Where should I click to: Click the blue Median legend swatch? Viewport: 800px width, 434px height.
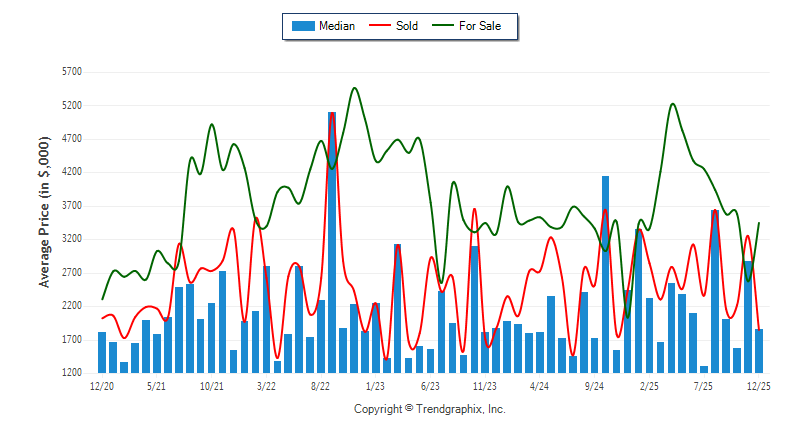point(302,26)
